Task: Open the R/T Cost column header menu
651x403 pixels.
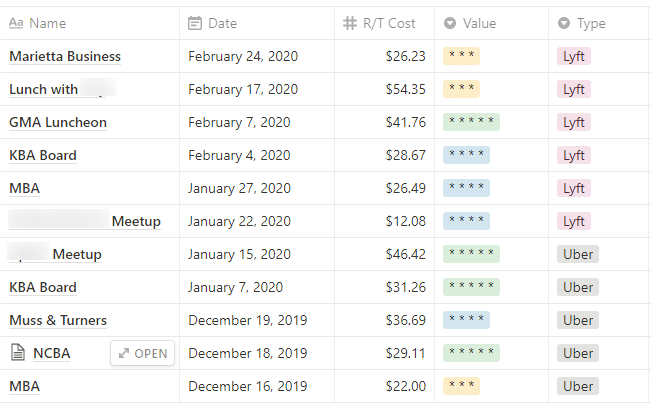Action: click(x=384, y=23)
